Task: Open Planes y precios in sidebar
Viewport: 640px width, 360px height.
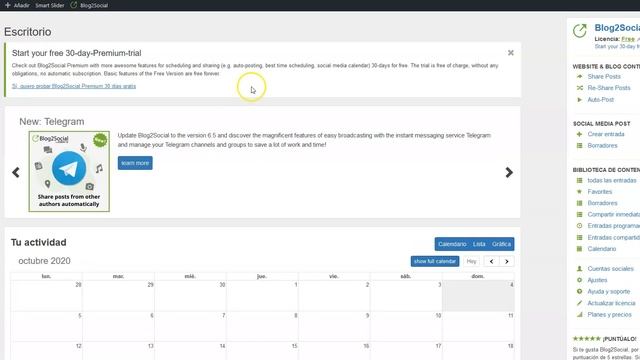Action: coord(609,314)
